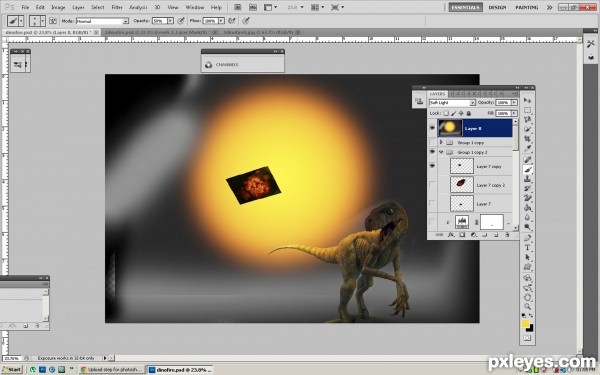Open the Flow value dropdown arrow

point(221,21)
